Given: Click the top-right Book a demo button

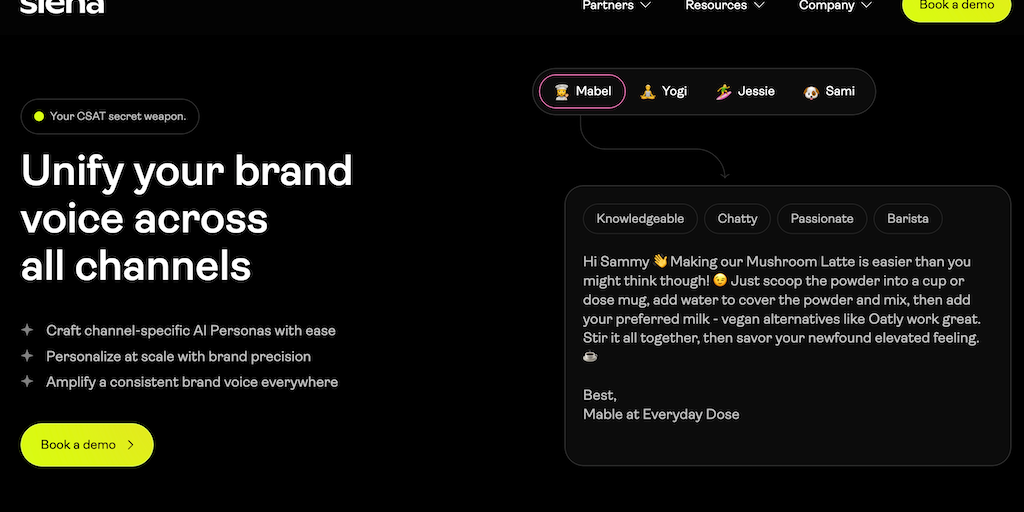Looking at the screenshot, I should [x=956, y=6].
